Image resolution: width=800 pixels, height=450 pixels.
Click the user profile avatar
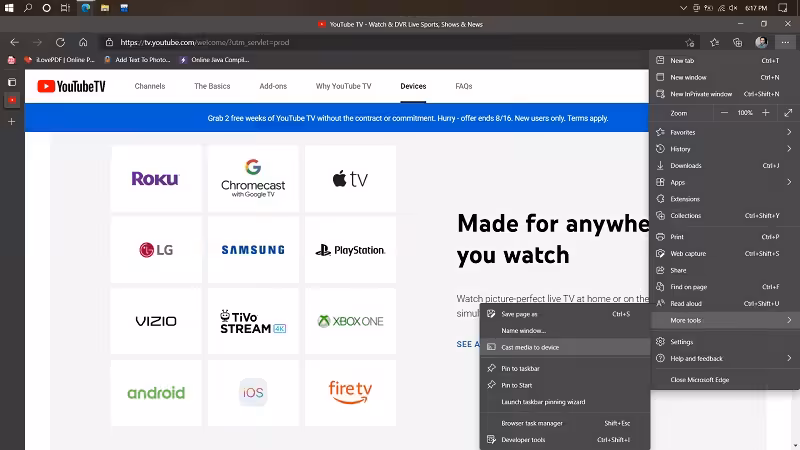pos(761,42)
